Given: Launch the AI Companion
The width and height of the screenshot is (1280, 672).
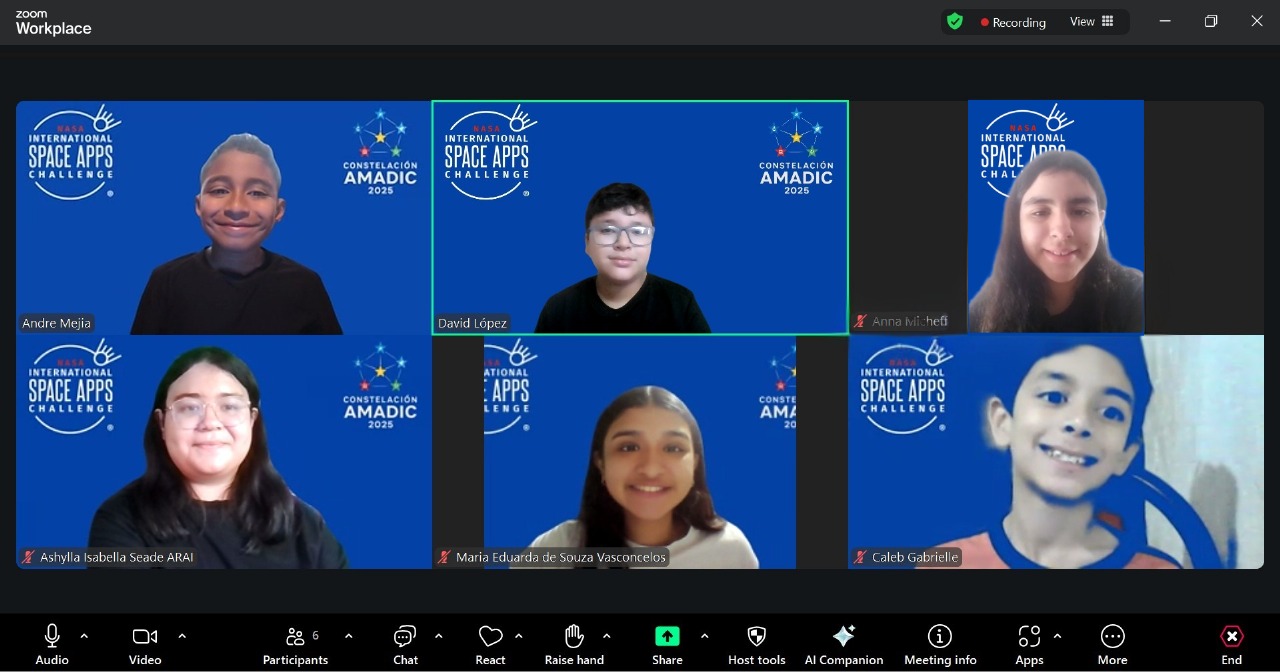Looking at the screenshot, I should pos(844,637).
